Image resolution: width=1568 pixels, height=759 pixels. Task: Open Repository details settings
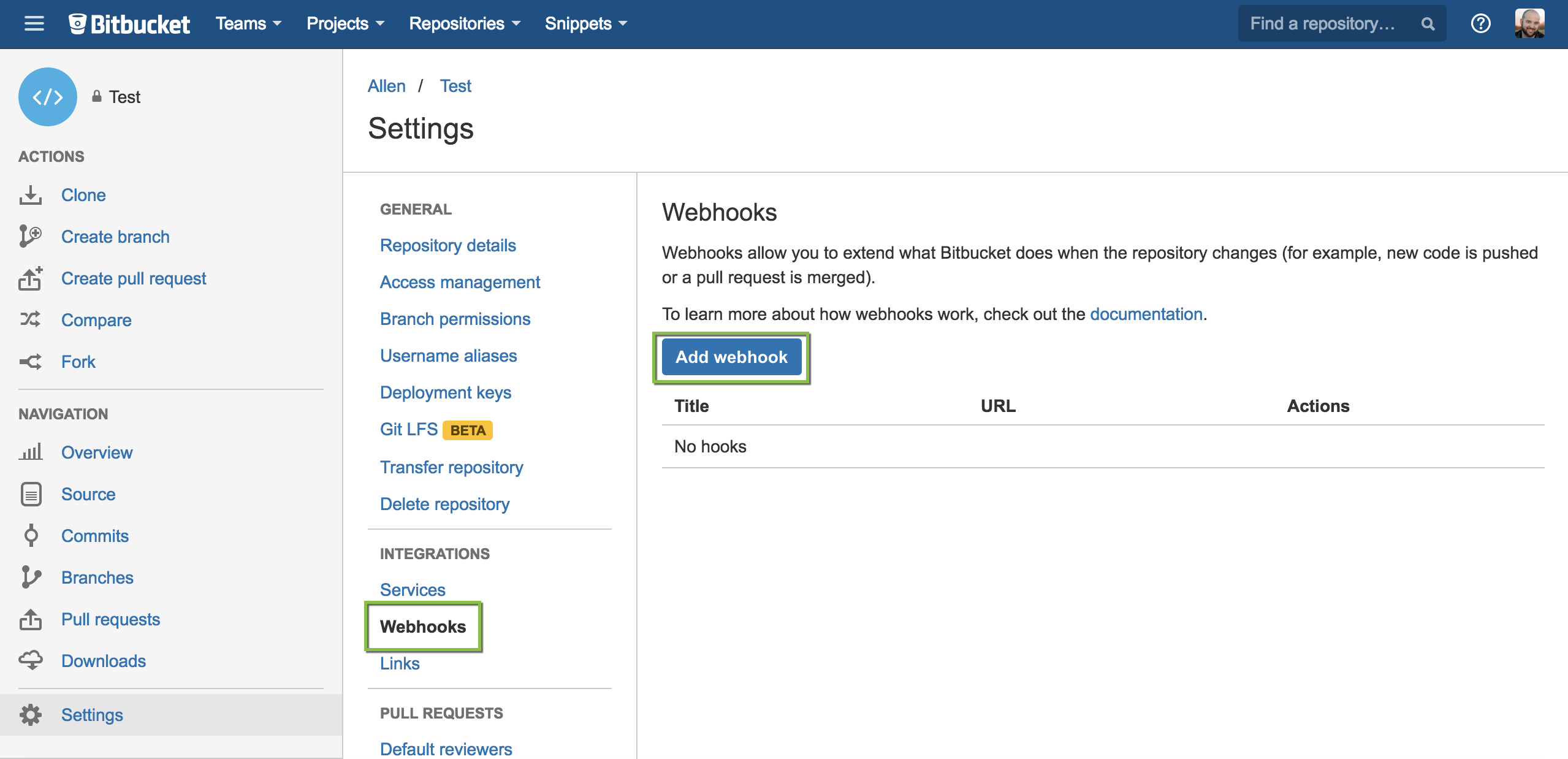(x=448, y=245)
